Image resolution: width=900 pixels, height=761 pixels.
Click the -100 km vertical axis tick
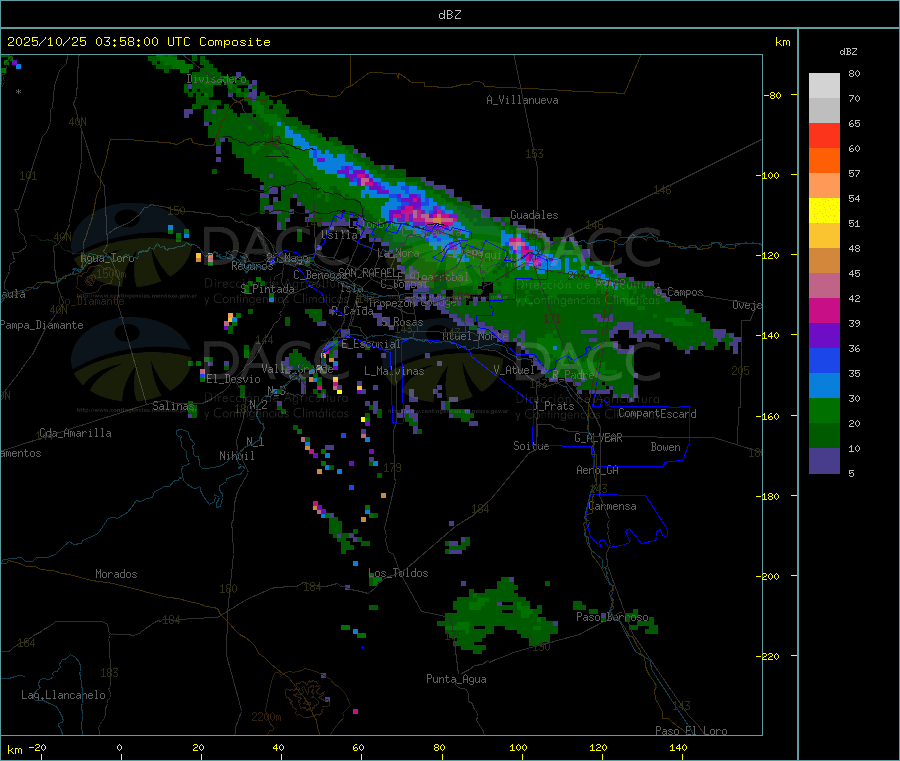[x=767, y=175]
